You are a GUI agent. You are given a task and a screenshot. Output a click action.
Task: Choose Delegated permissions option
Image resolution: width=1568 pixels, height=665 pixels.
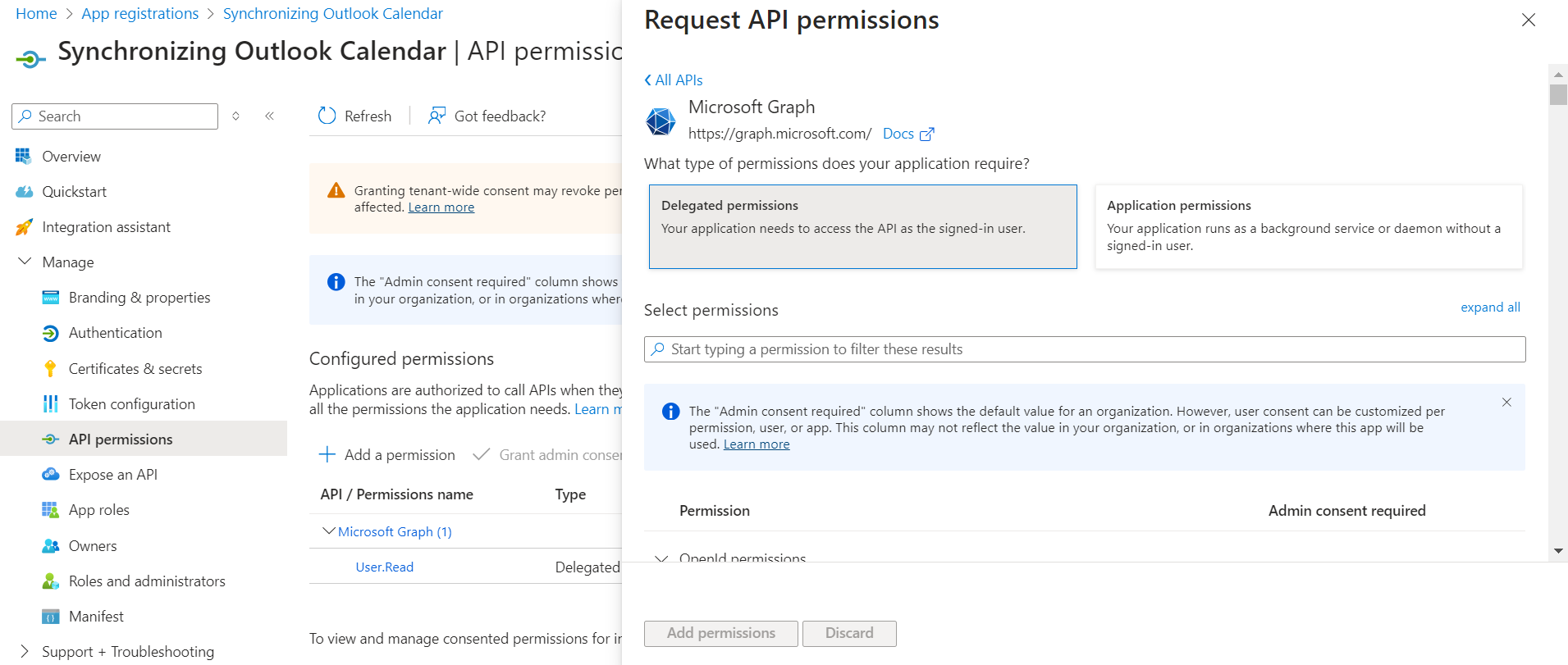[x=862, y=226]
